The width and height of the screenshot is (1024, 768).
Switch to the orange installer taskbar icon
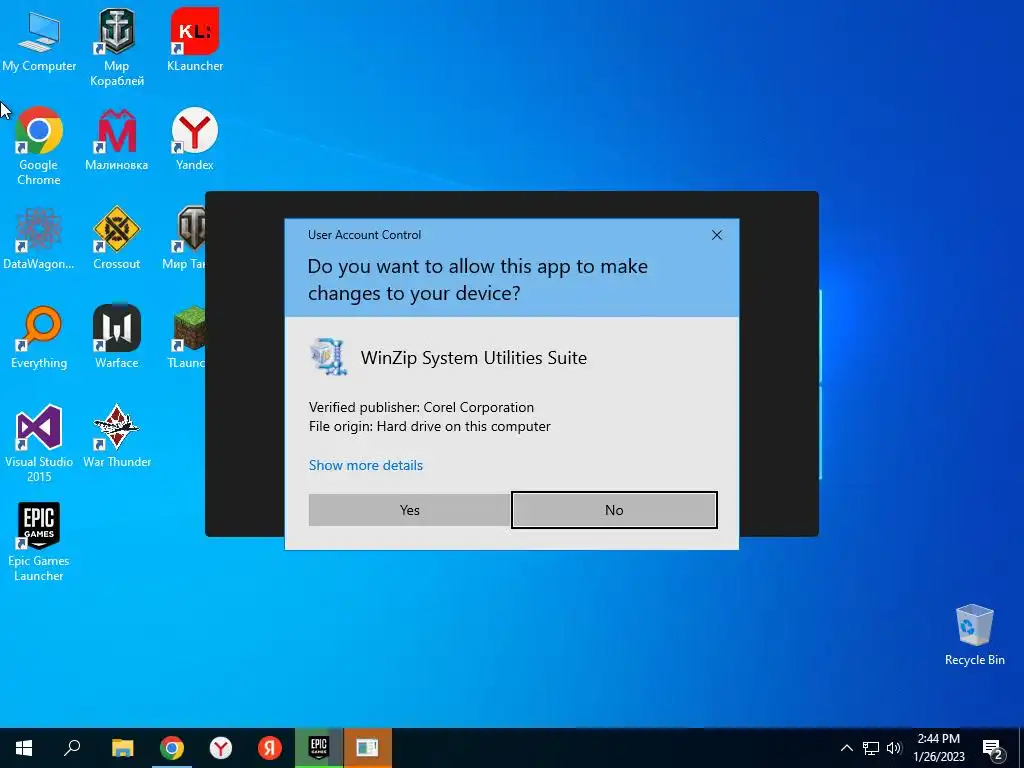(368, 748)
